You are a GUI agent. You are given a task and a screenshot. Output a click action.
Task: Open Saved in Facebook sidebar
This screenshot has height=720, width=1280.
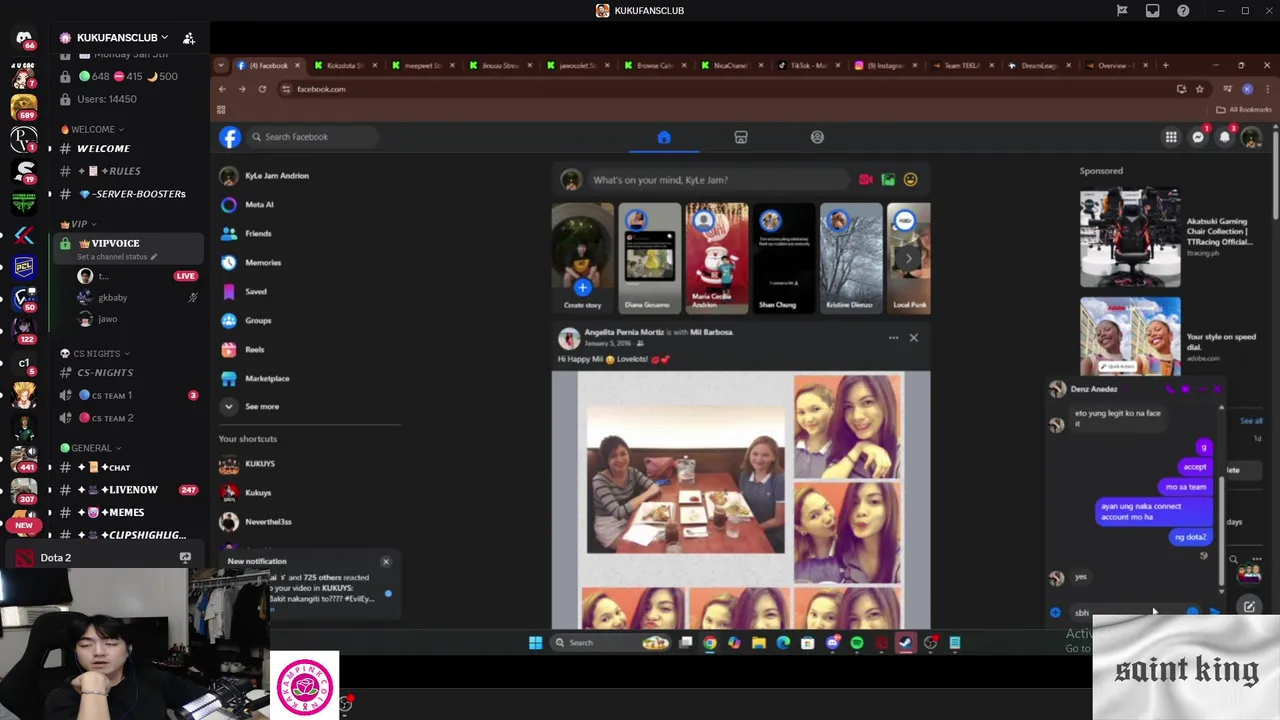tap(256, 291)
